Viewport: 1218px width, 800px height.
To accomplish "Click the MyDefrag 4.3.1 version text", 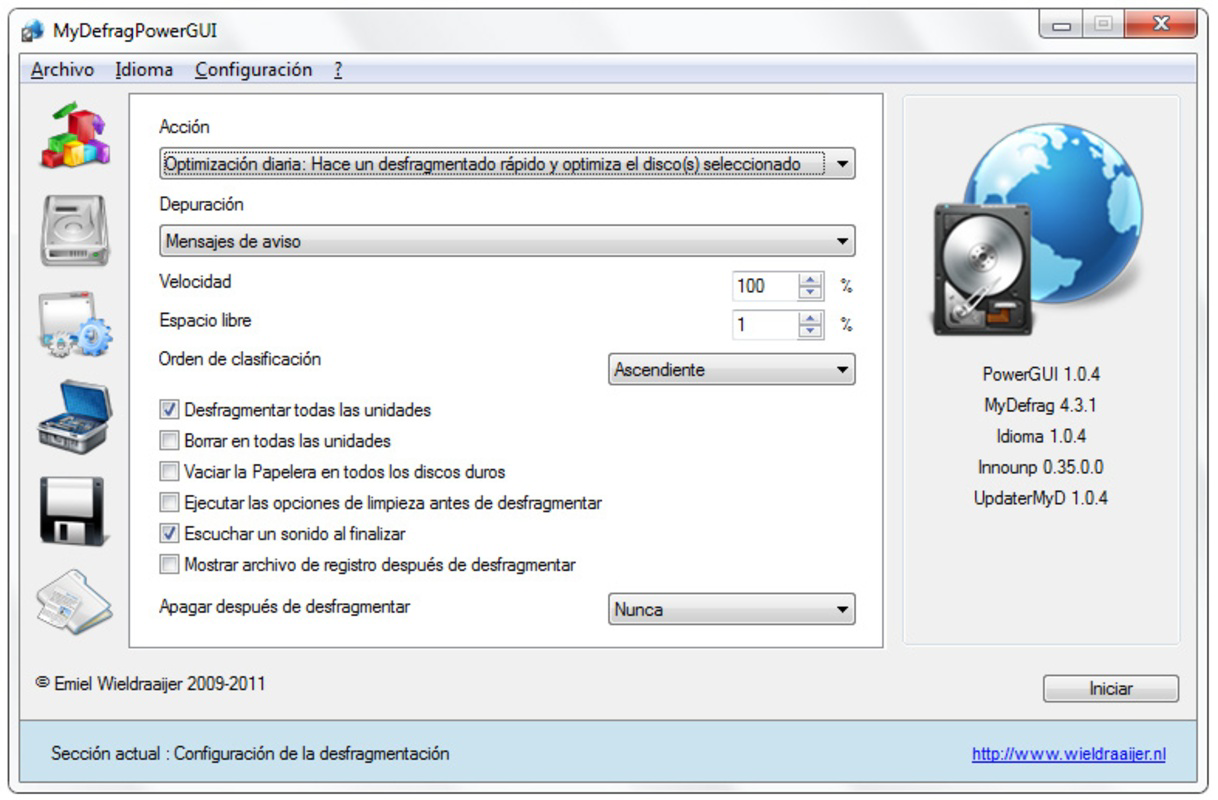I will tap(1041, 406).
